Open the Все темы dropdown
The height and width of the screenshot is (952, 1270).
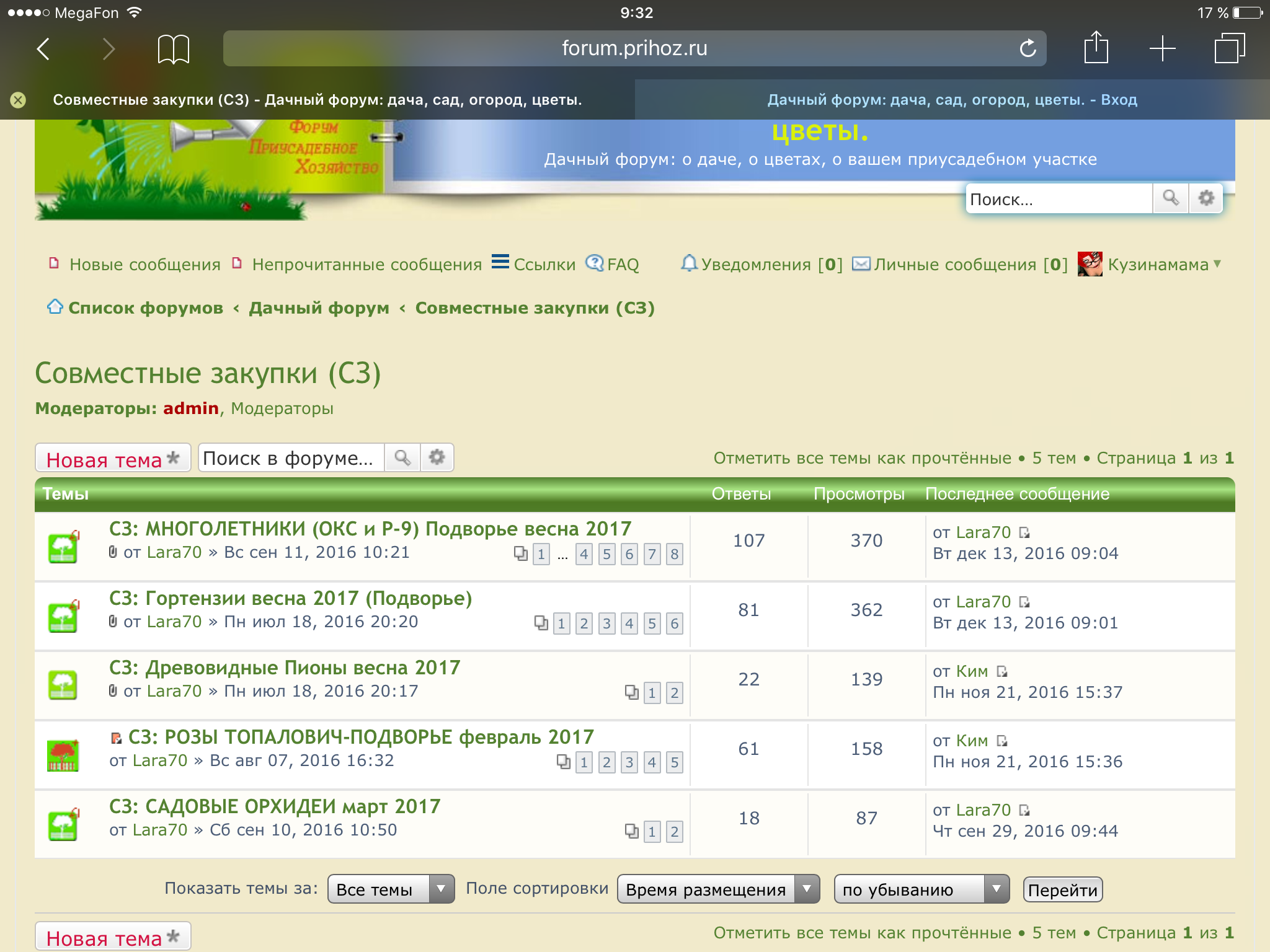coord(391,889)
